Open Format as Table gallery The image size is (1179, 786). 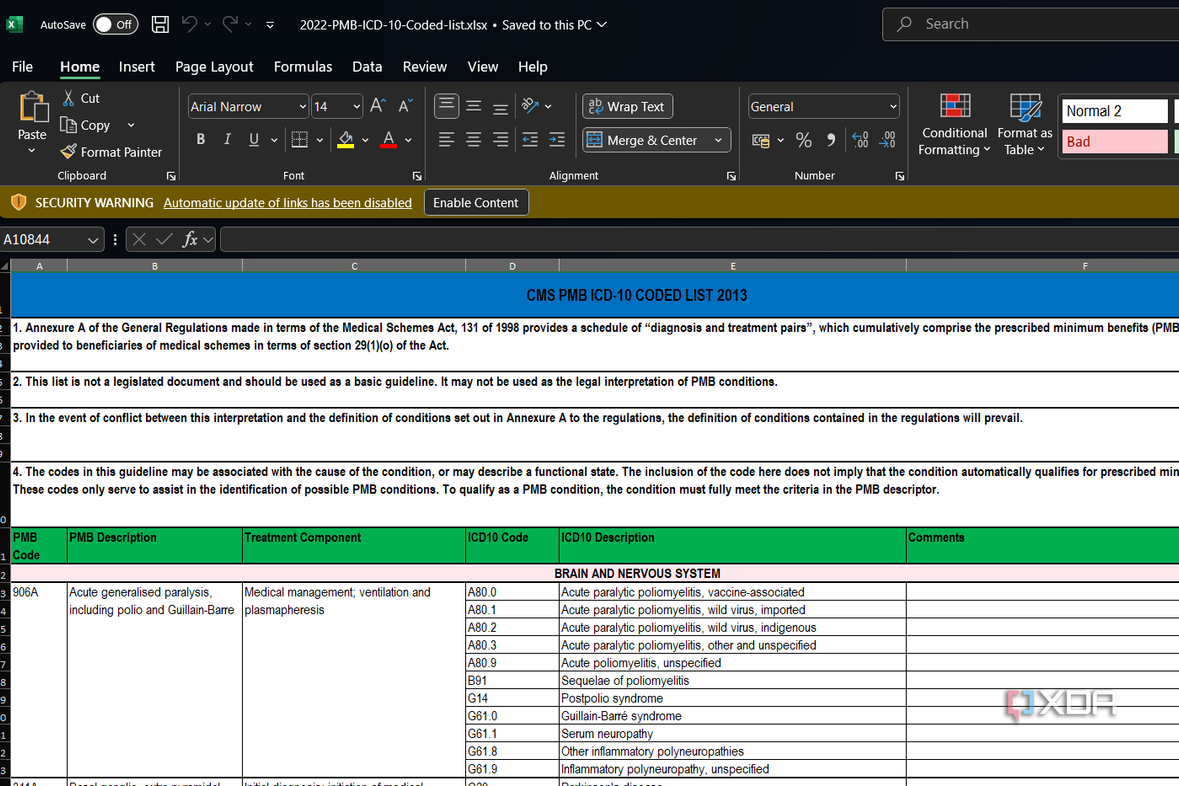point(1025,125)
